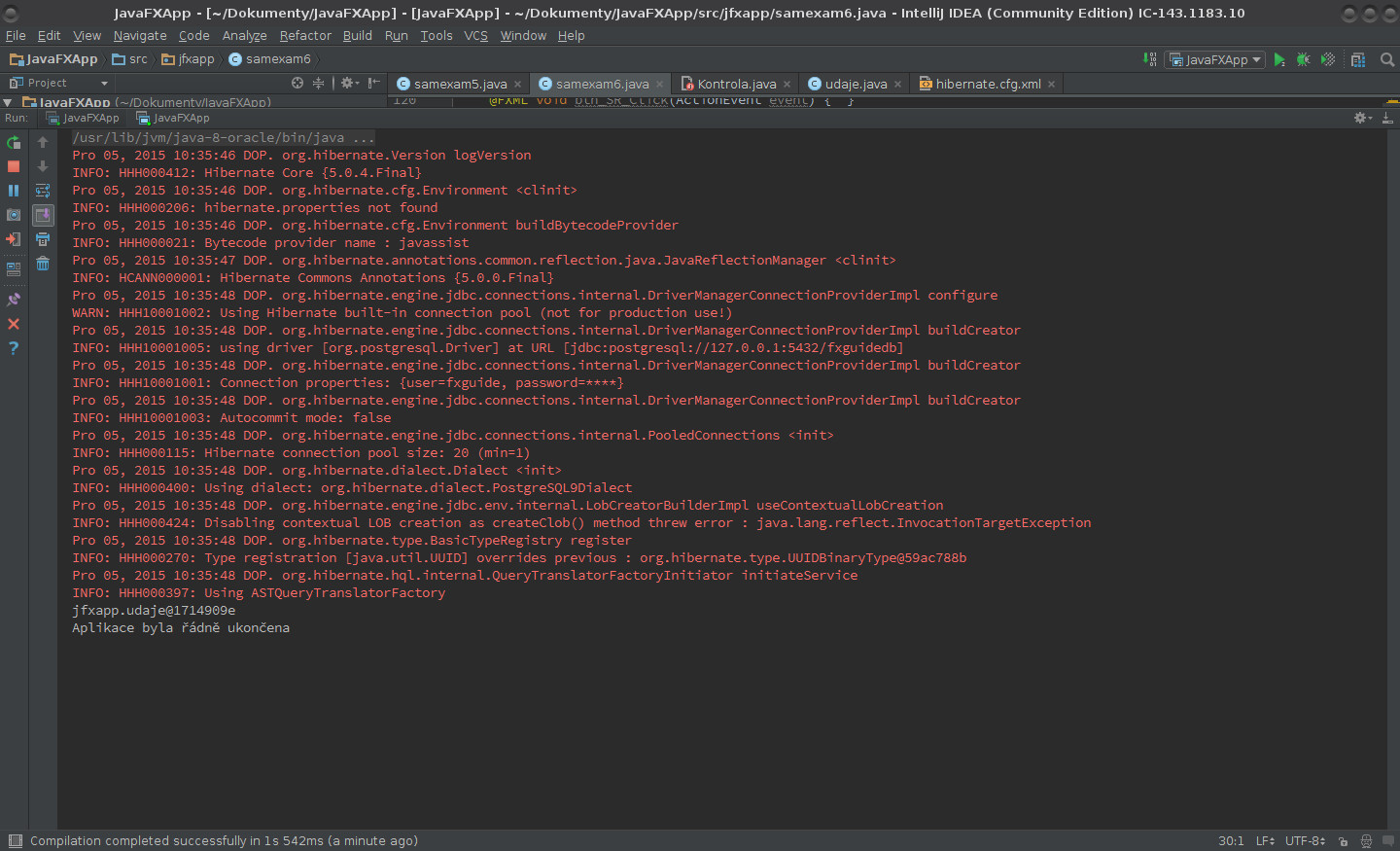
Task: Click the Exit application icon in Run panel
Action: pos(14,239)
